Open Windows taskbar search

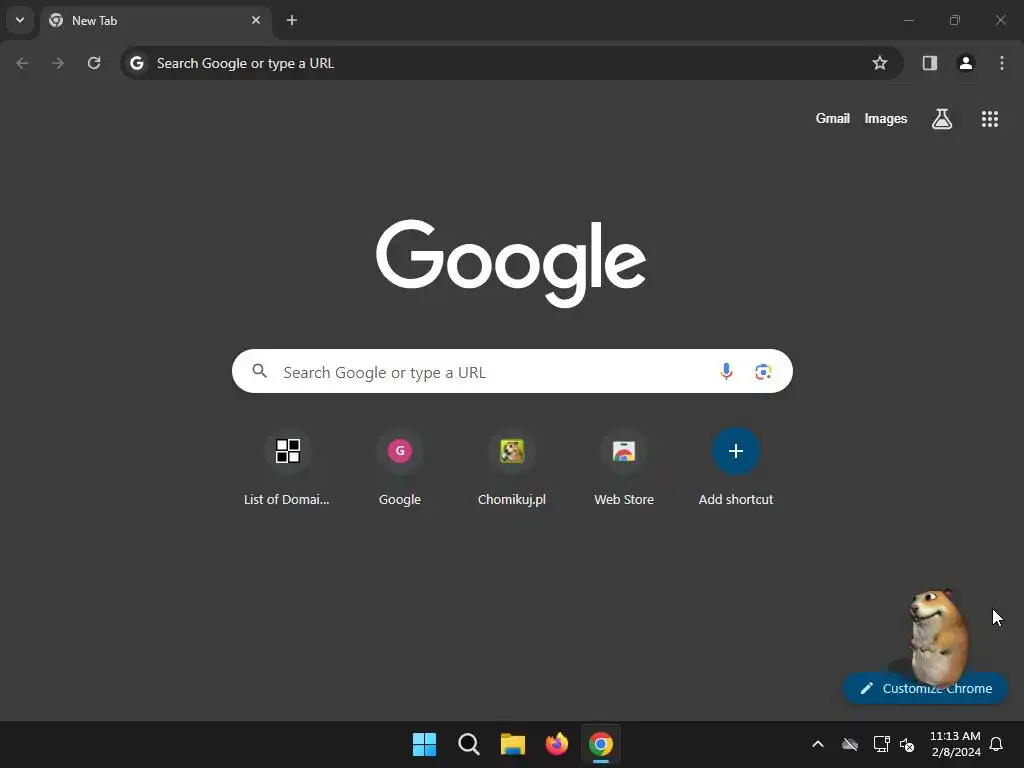[x=469, y=744]
